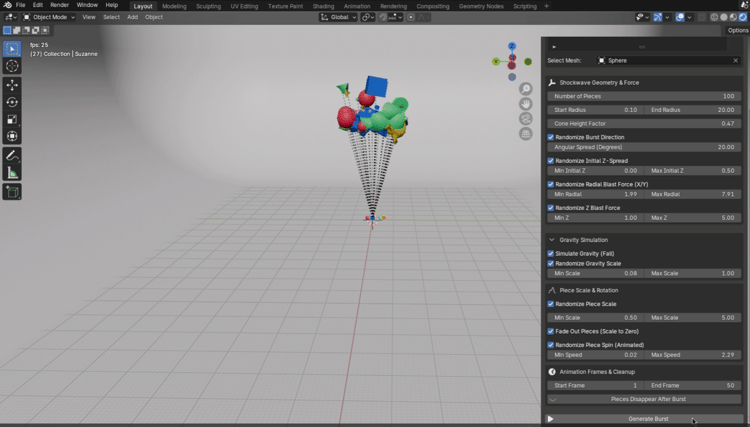This screenshot has height=427, width=750.
Task: Open the Object Mode dropdown
Action: (49, 17)
